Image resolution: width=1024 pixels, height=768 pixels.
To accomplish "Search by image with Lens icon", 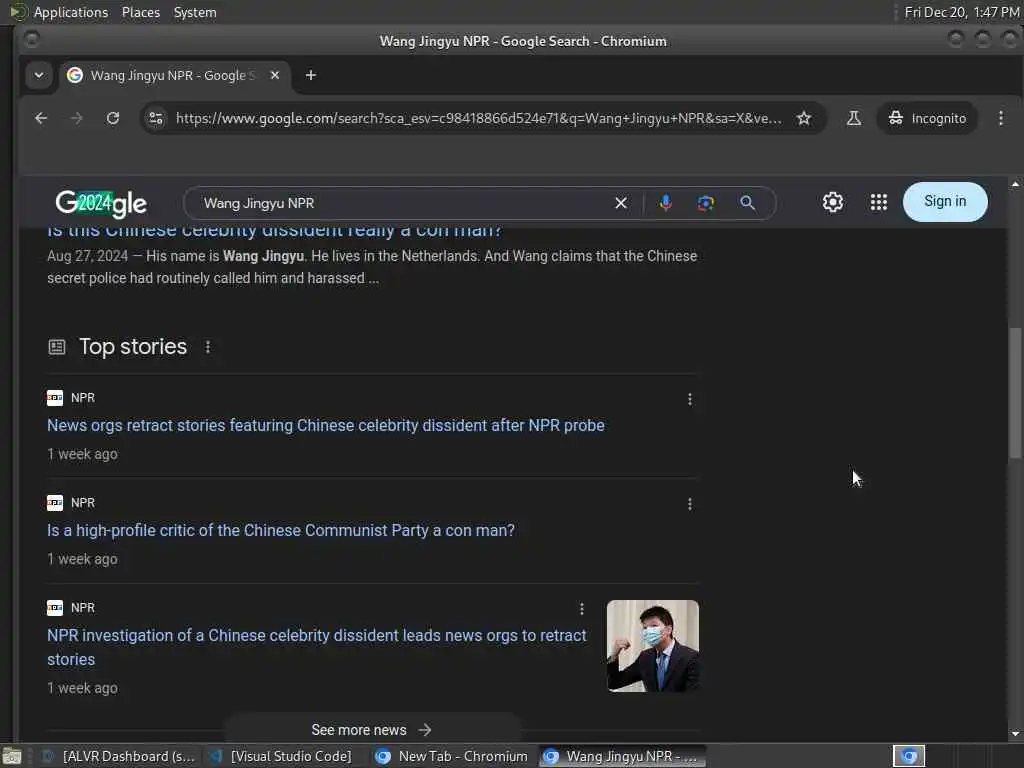I will pos(705,203).
